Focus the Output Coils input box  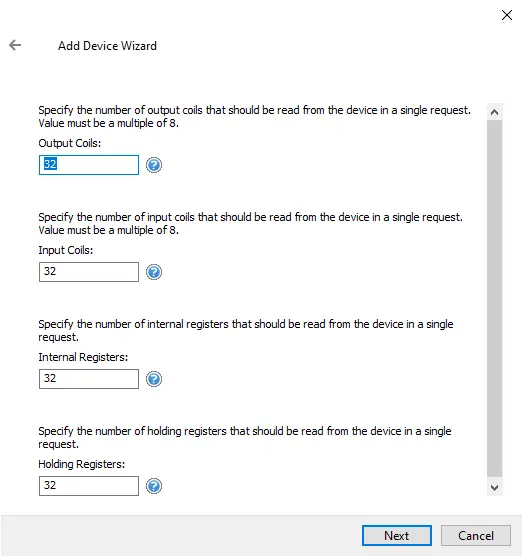pos(89,165)
